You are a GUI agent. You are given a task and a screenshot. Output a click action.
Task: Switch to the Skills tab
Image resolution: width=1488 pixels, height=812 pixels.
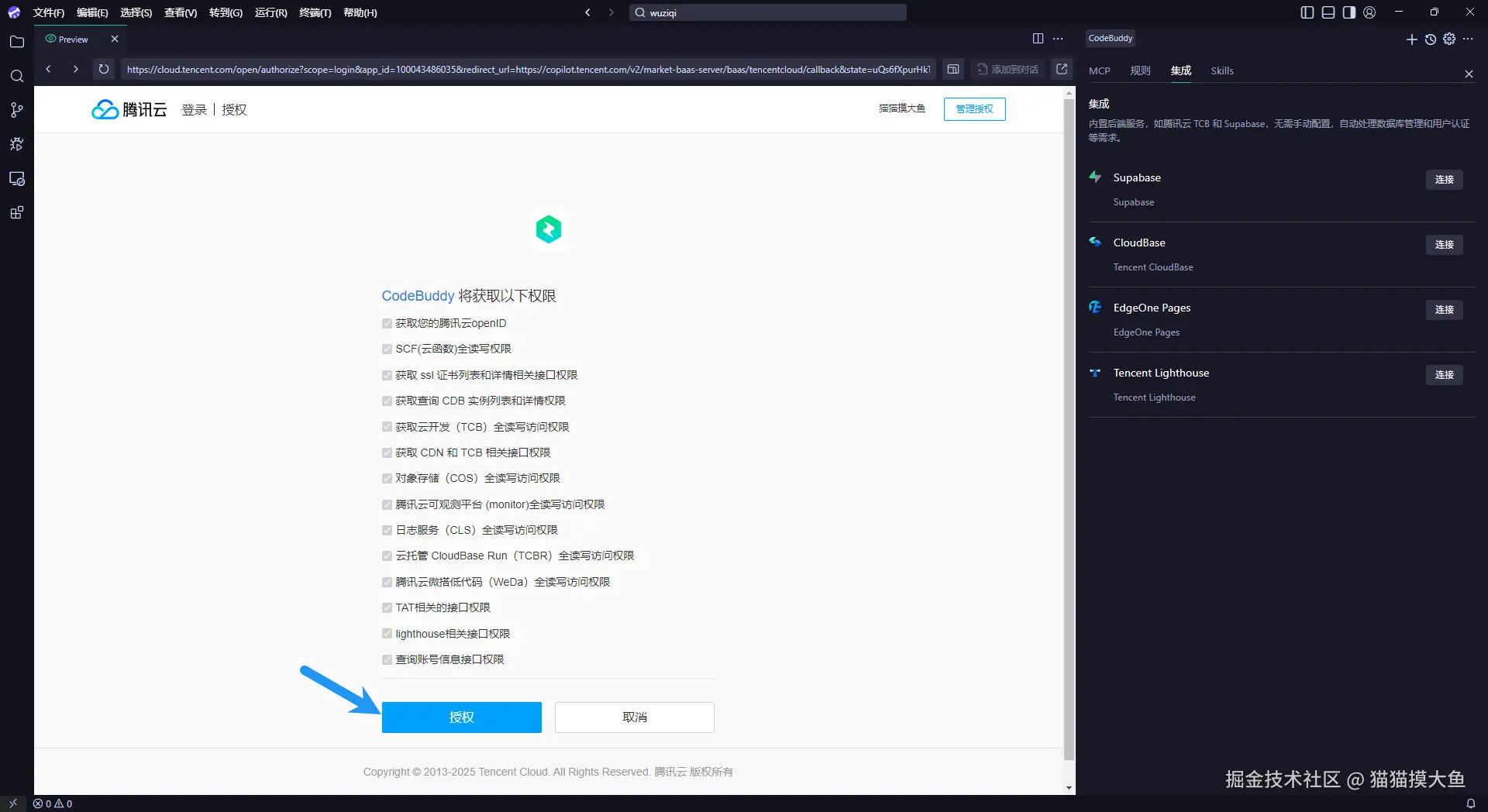[1222, 71]
